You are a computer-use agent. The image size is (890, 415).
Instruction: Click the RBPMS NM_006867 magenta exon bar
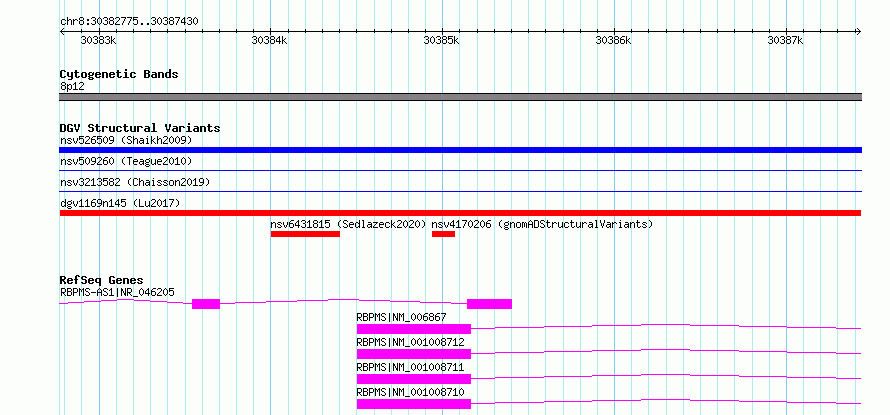click(x=414, y=329)
